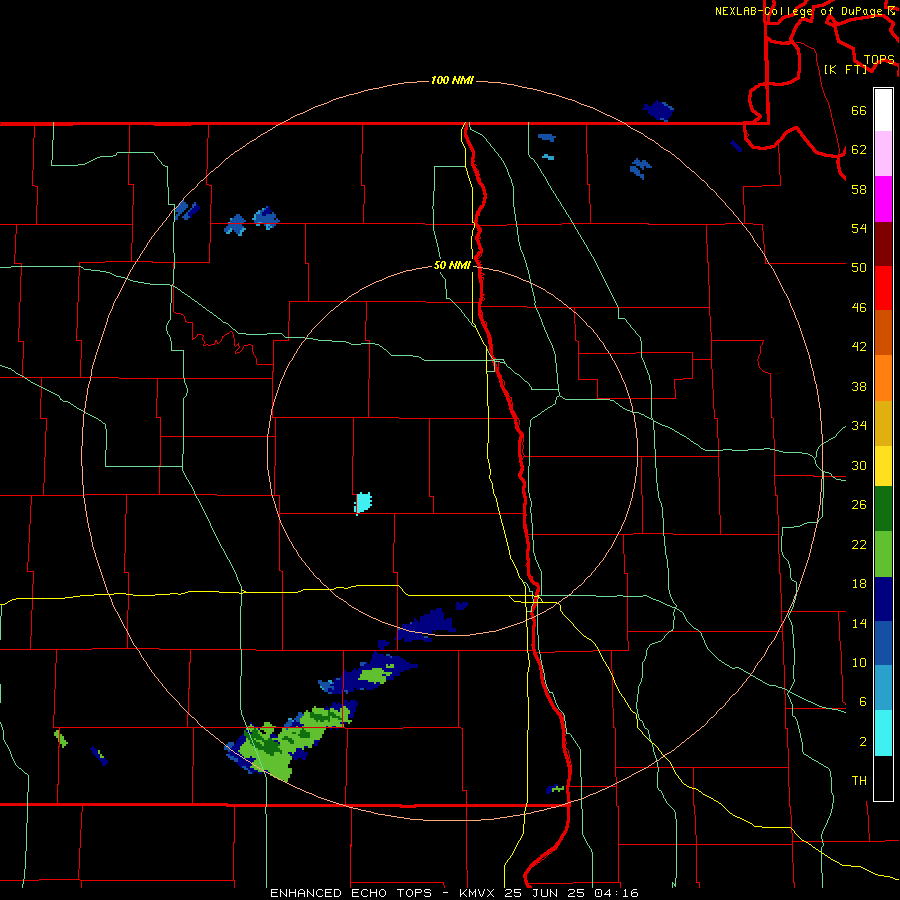Click the 46 legend value
The height and width of the screenshot is (900, 900).
pyautogui.click(x=859, y=308)
